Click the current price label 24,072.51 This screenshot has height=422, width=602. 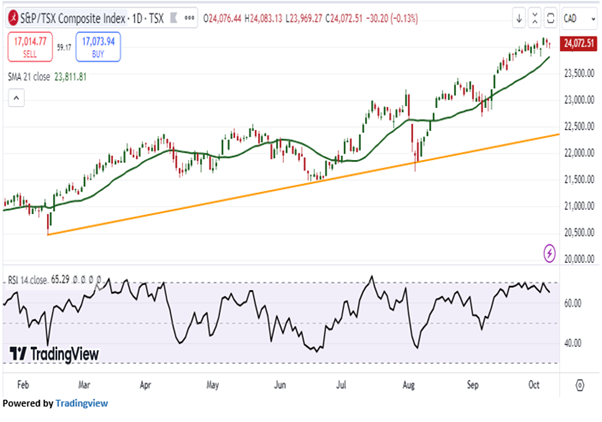578,45
